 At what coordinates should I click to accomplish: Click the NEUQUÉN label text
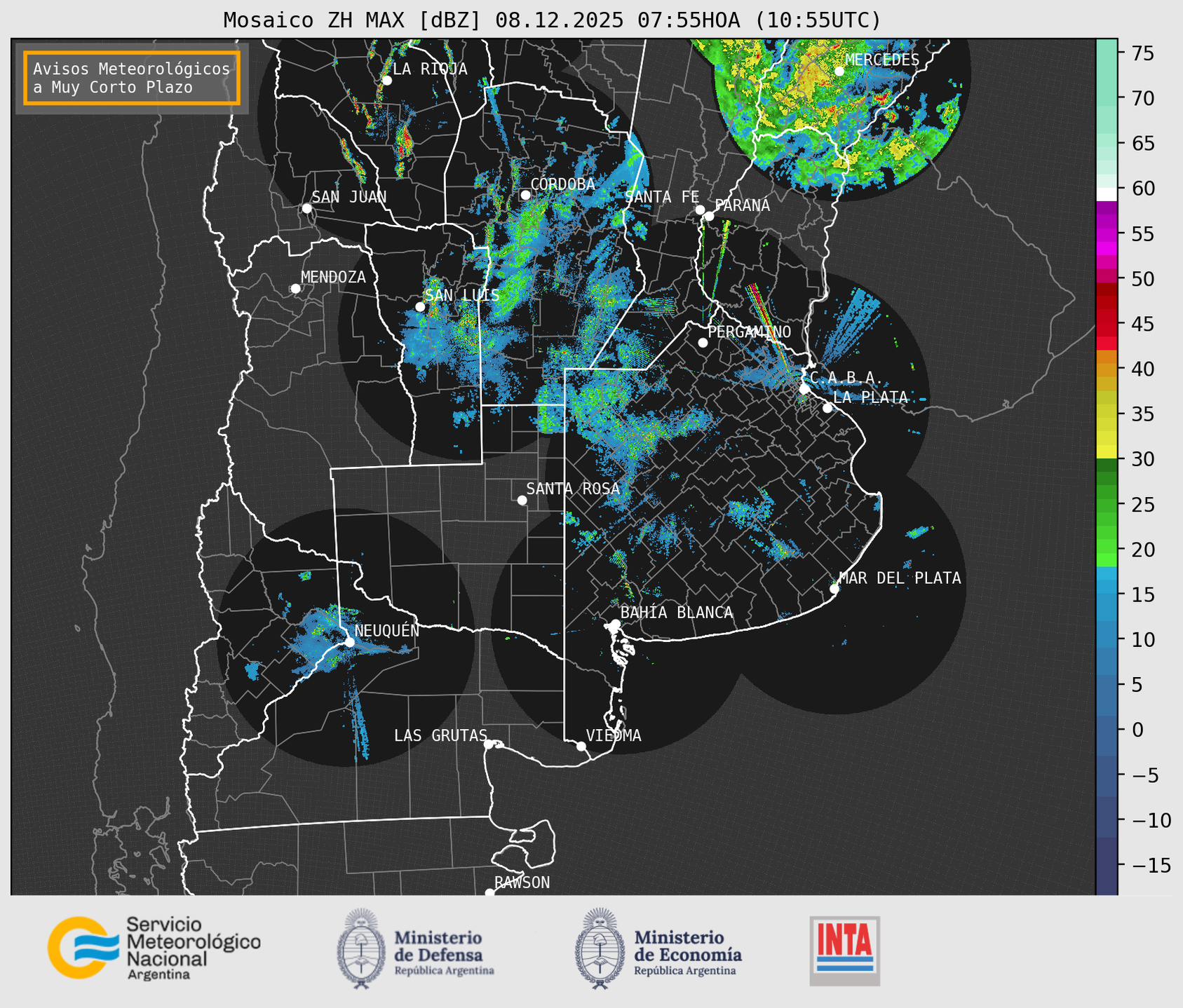(387, 631)
